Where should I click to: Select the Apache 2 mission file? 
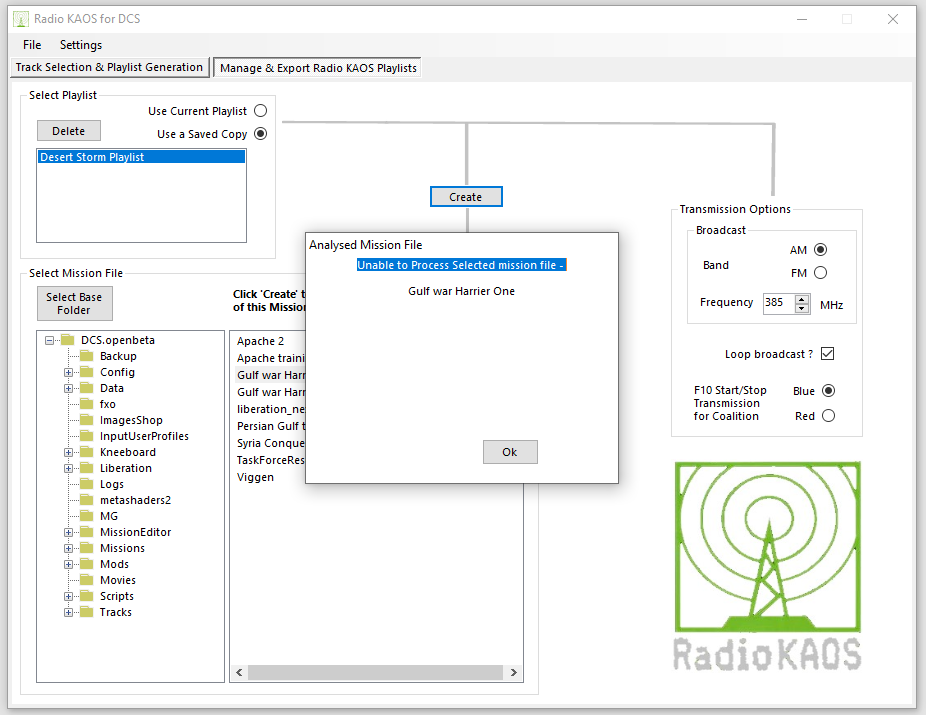pyautogui.click(x=260, y=341)
